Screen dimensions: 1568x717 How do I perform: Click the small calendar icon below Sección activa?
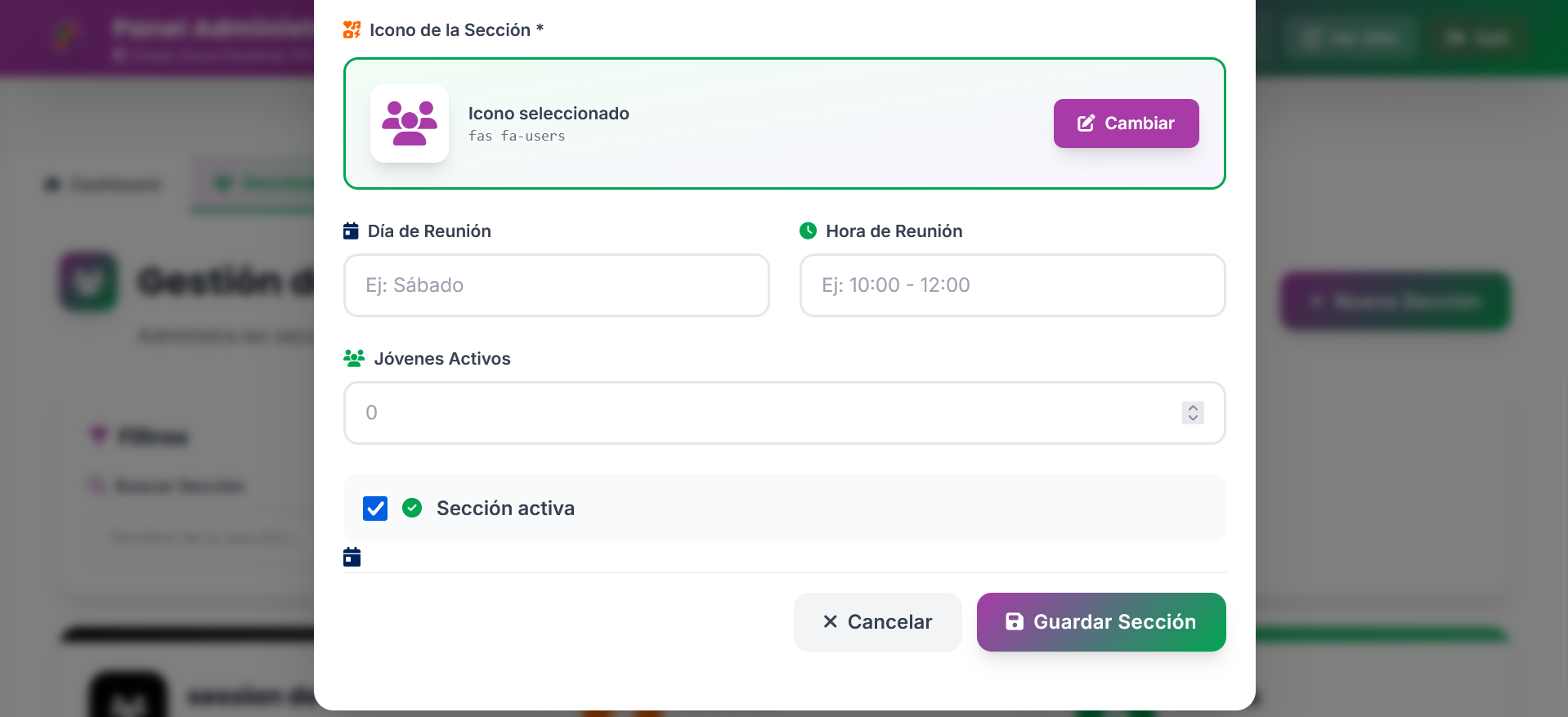point(352,558)
